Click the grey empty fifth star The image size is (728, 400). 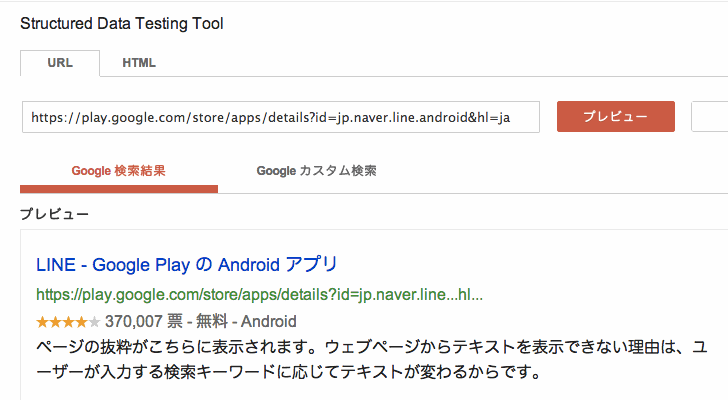click(x=95, y=322)
